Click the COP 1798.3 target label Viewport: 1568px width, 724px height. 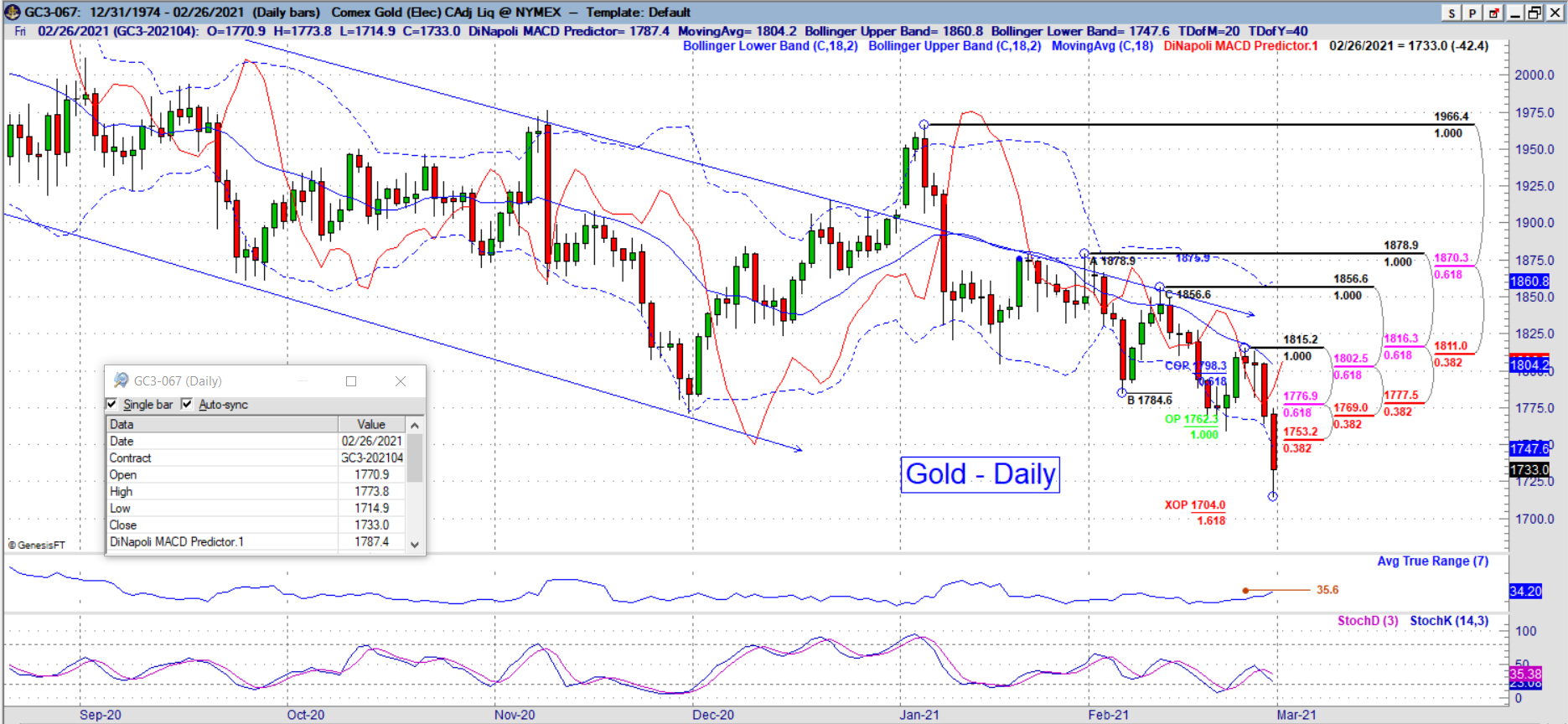coord(1196,366)
